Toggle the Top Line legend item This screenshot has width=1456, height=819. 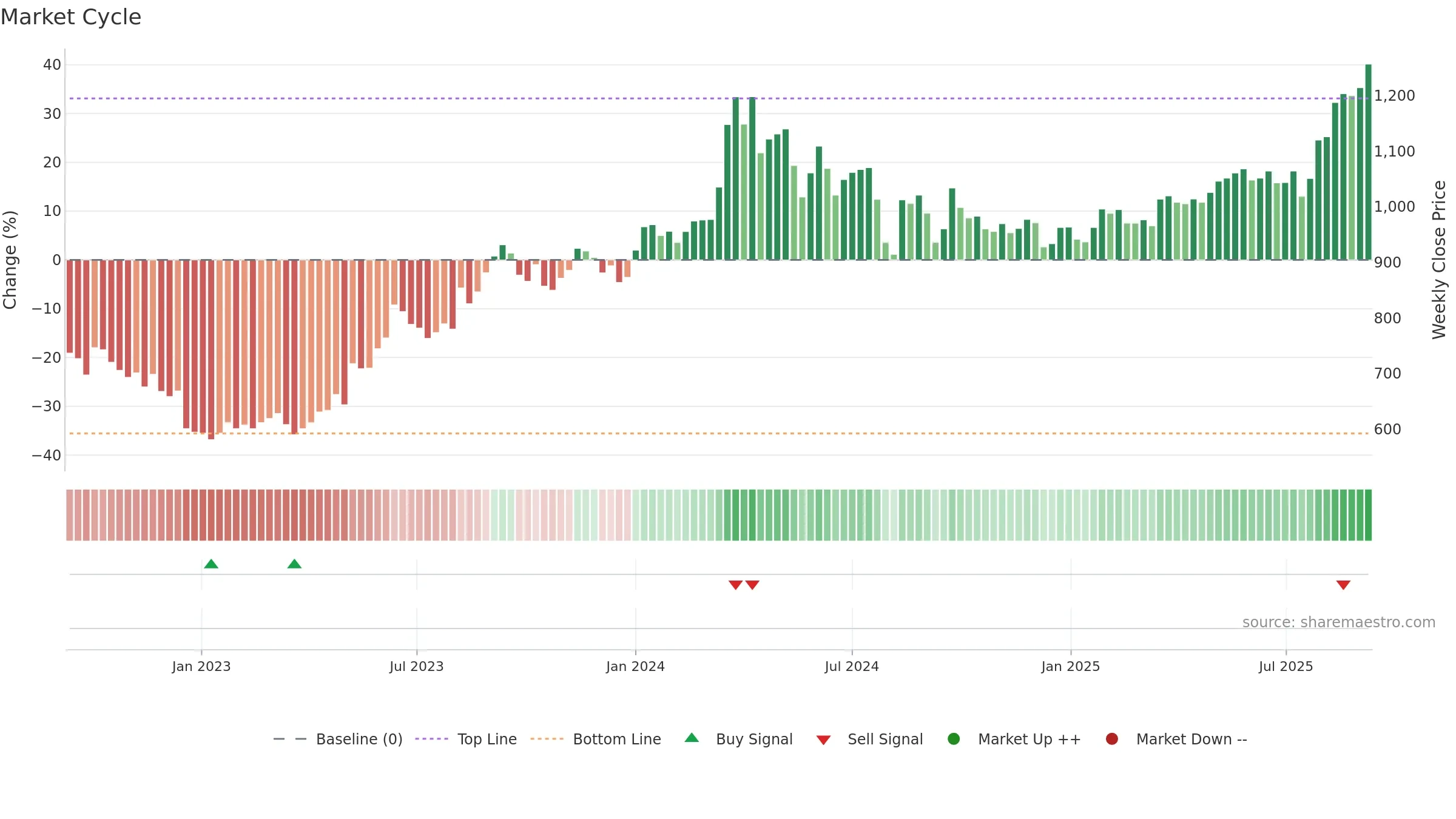tap(466, 739)
